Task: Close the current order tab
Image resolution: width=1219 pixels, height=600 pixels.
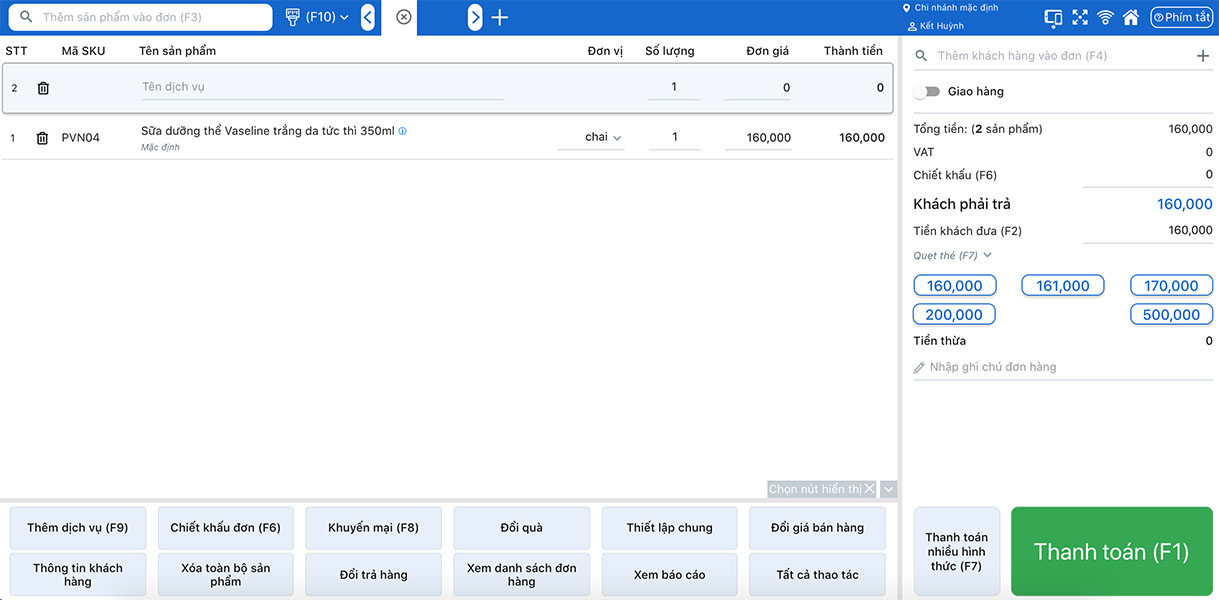Action: pos(403,17)
